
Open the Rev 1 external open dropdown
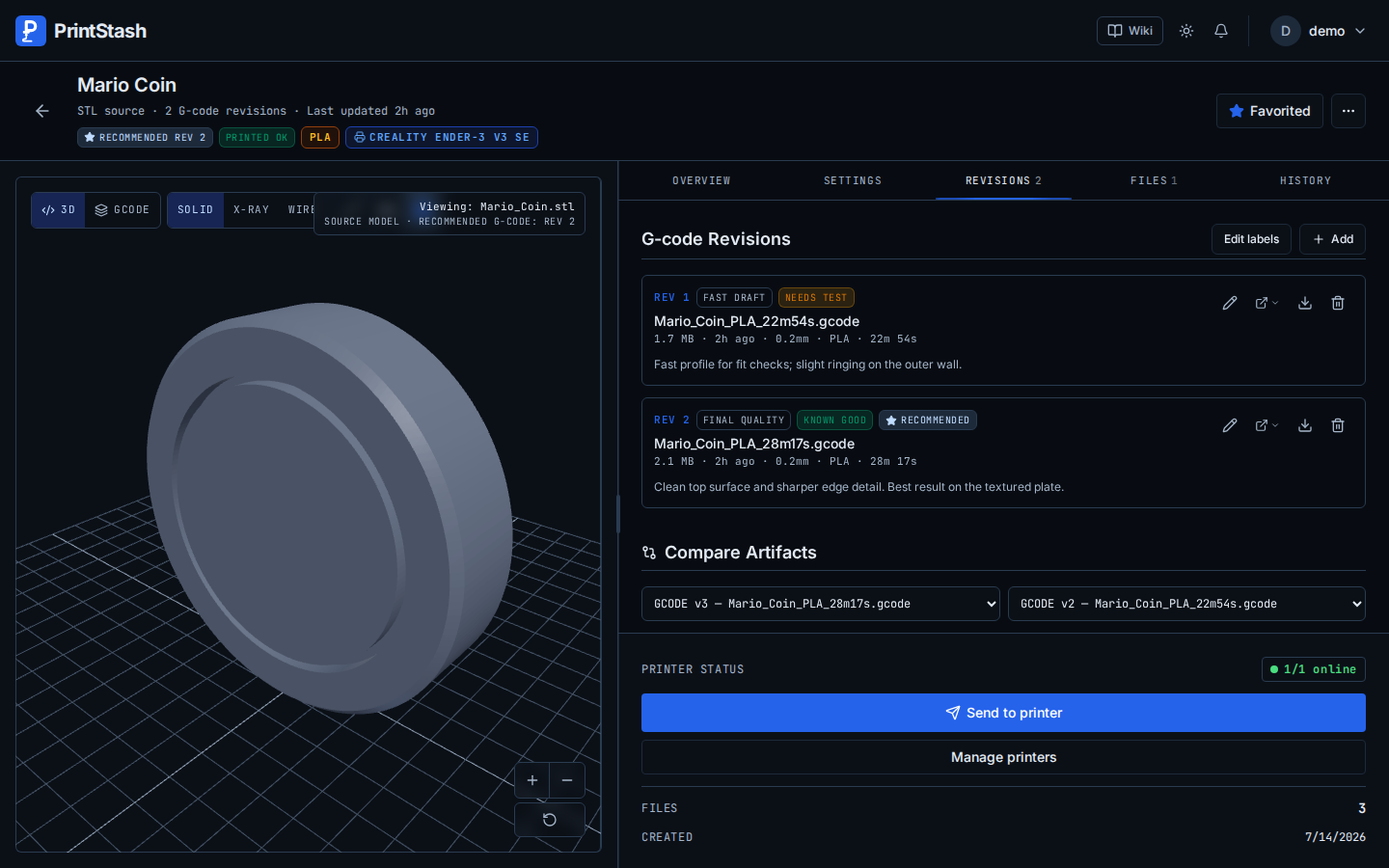(1266, 303)
